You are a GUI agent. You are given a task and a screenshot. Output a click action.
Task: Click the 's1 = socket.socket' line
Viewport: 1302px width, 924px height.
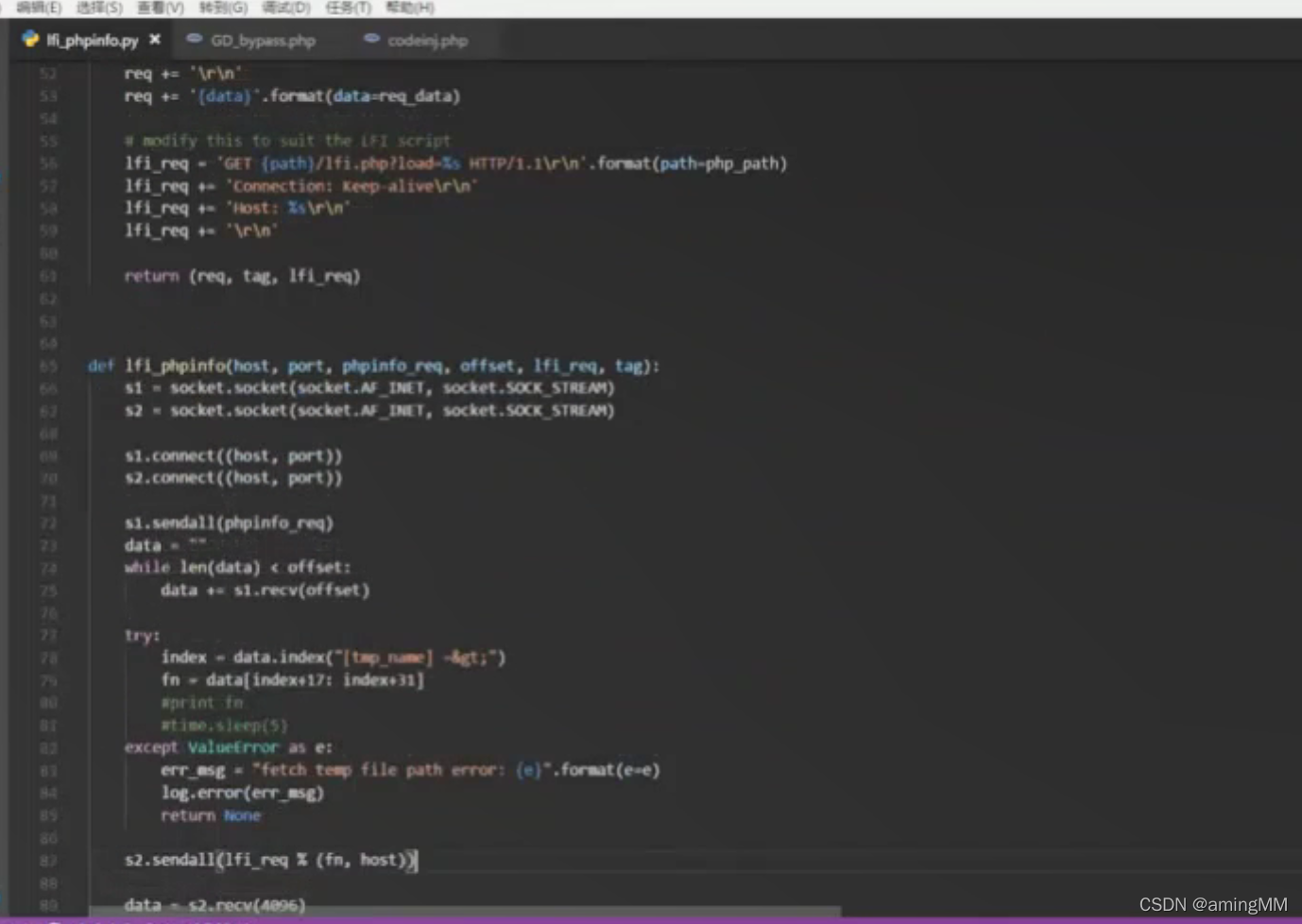369,388
